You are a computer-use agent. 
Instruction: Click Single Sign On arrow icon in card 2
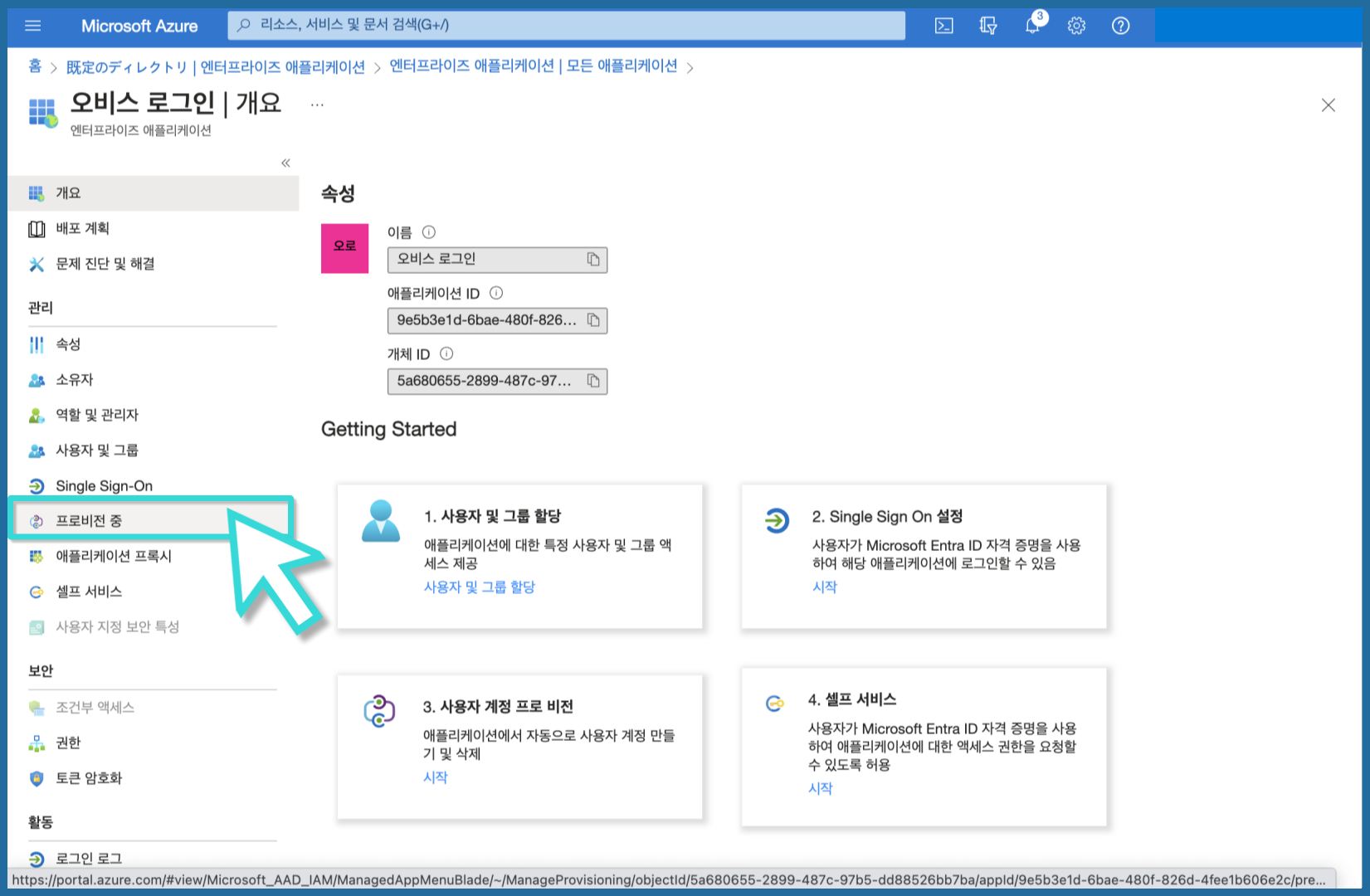(x=777, y=521)
